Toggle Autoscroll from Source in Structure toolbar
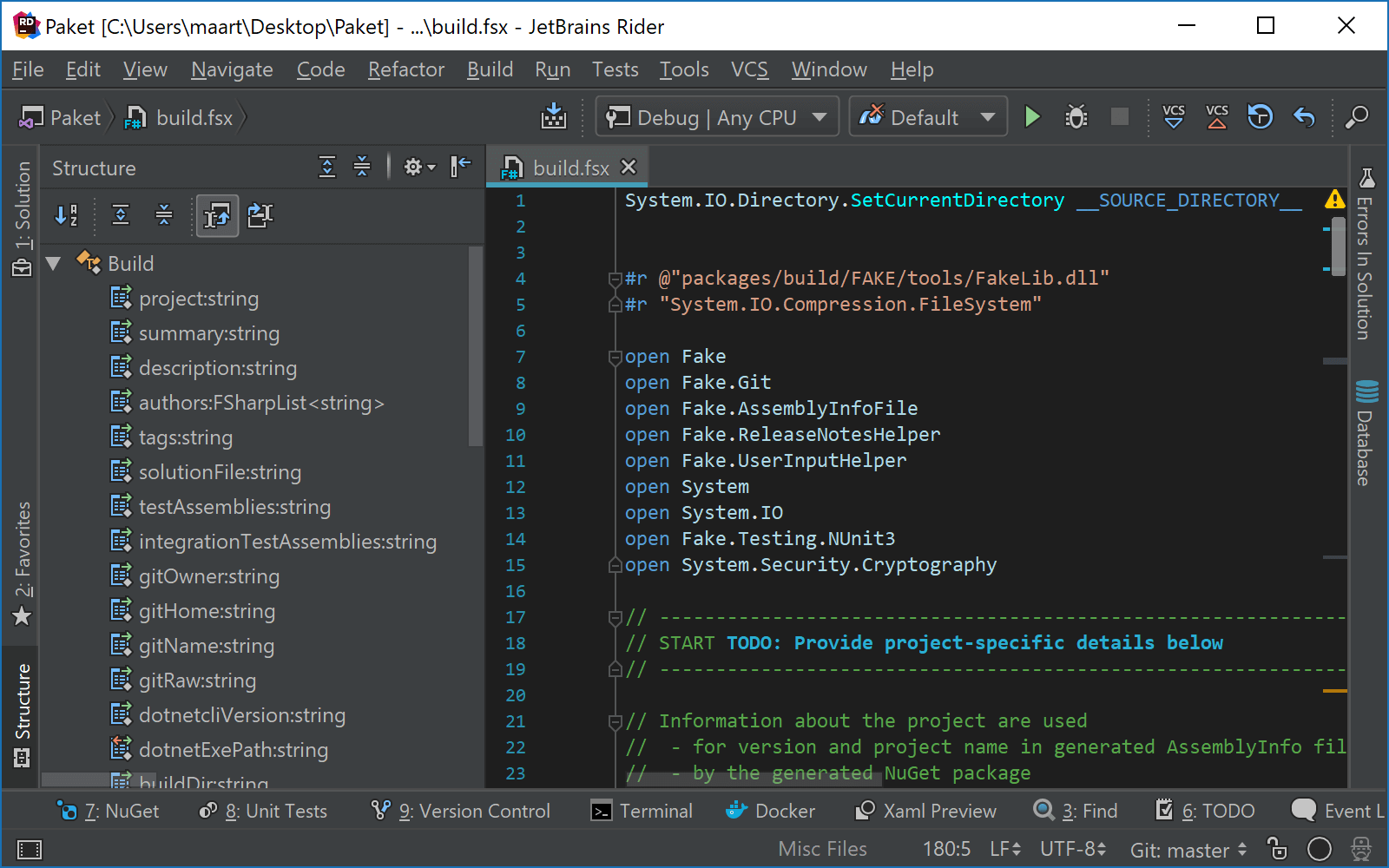 (x=218, y=216)
